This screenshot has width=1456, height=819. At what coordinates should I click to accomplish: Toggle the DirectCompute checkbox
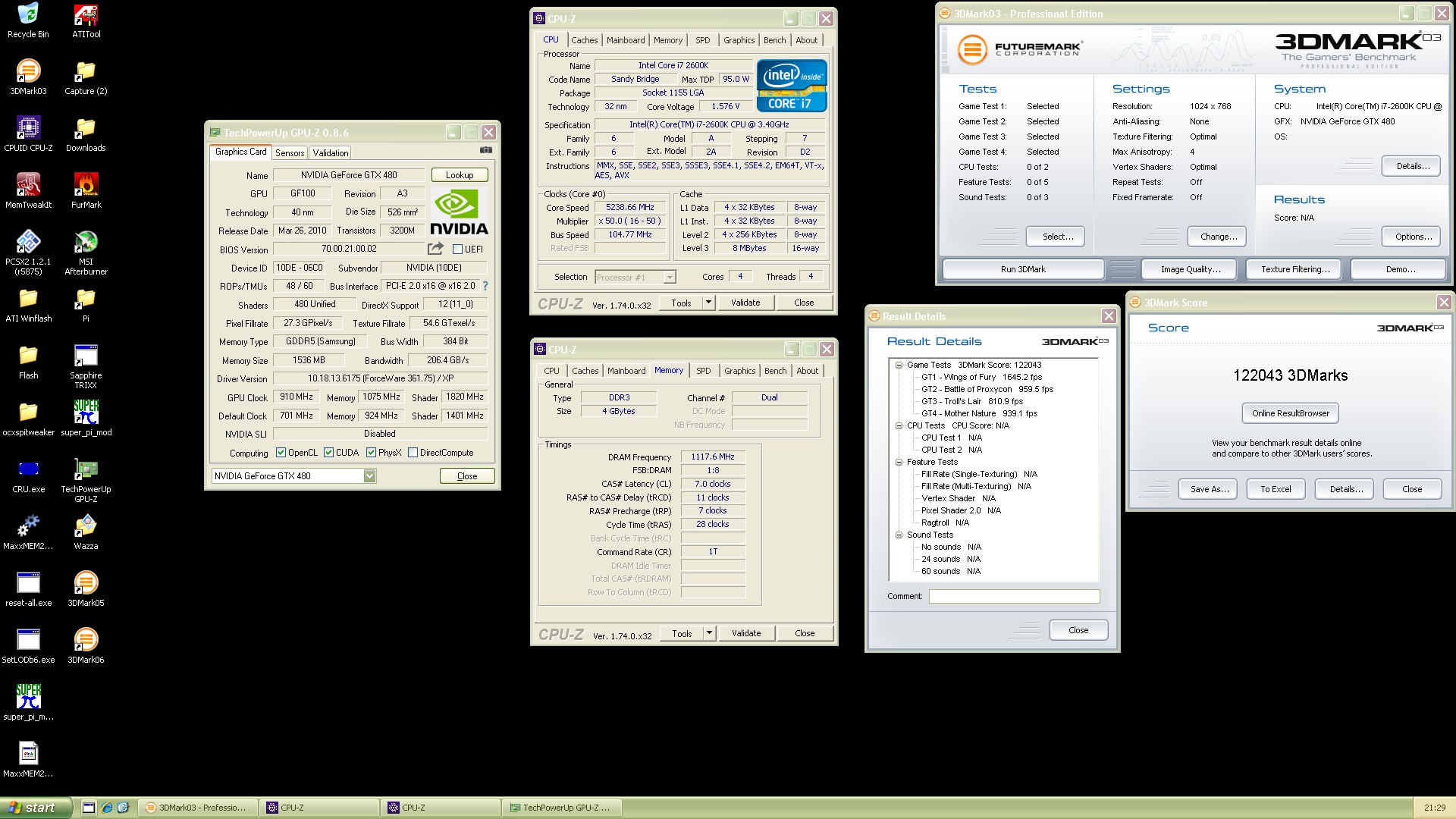pyautogui.click(x=413, y=453)
